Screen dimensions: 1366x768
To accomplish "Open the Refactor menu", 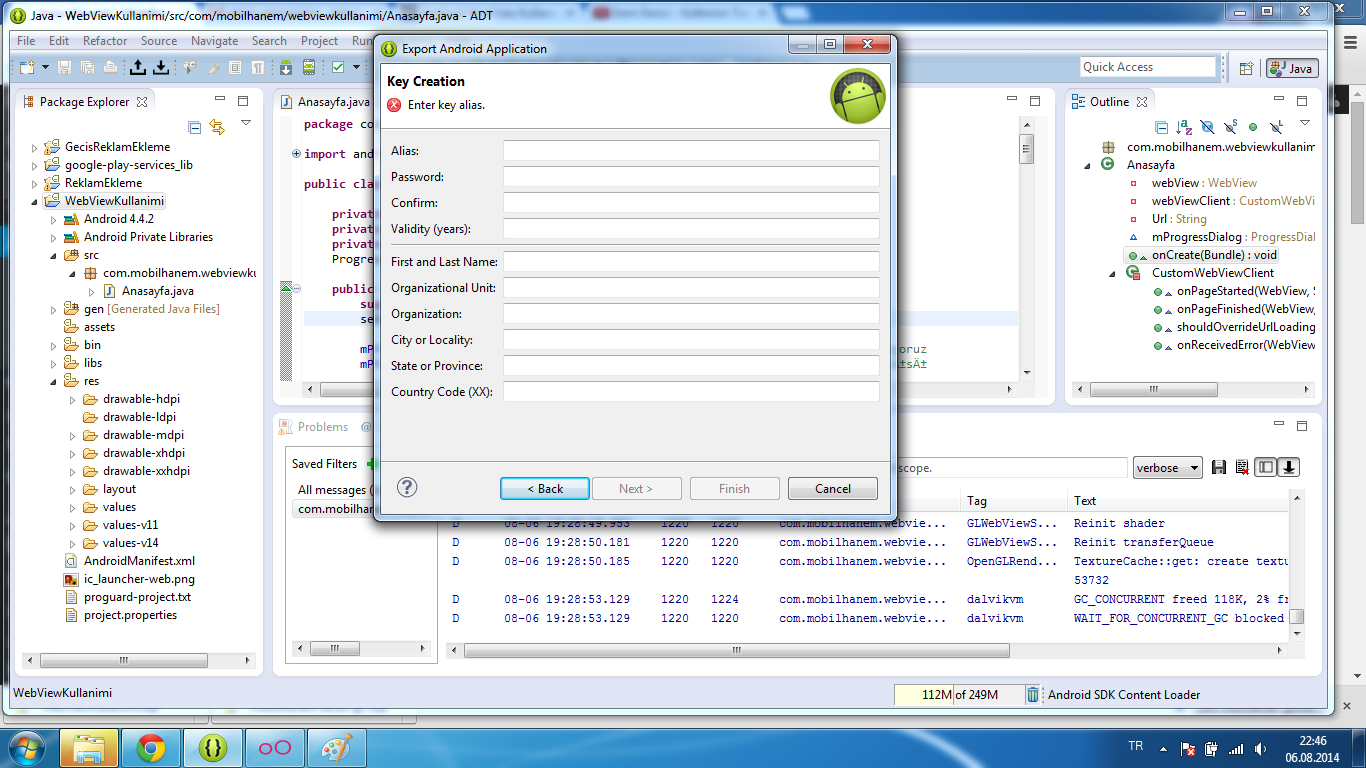I will coord(105,41).
